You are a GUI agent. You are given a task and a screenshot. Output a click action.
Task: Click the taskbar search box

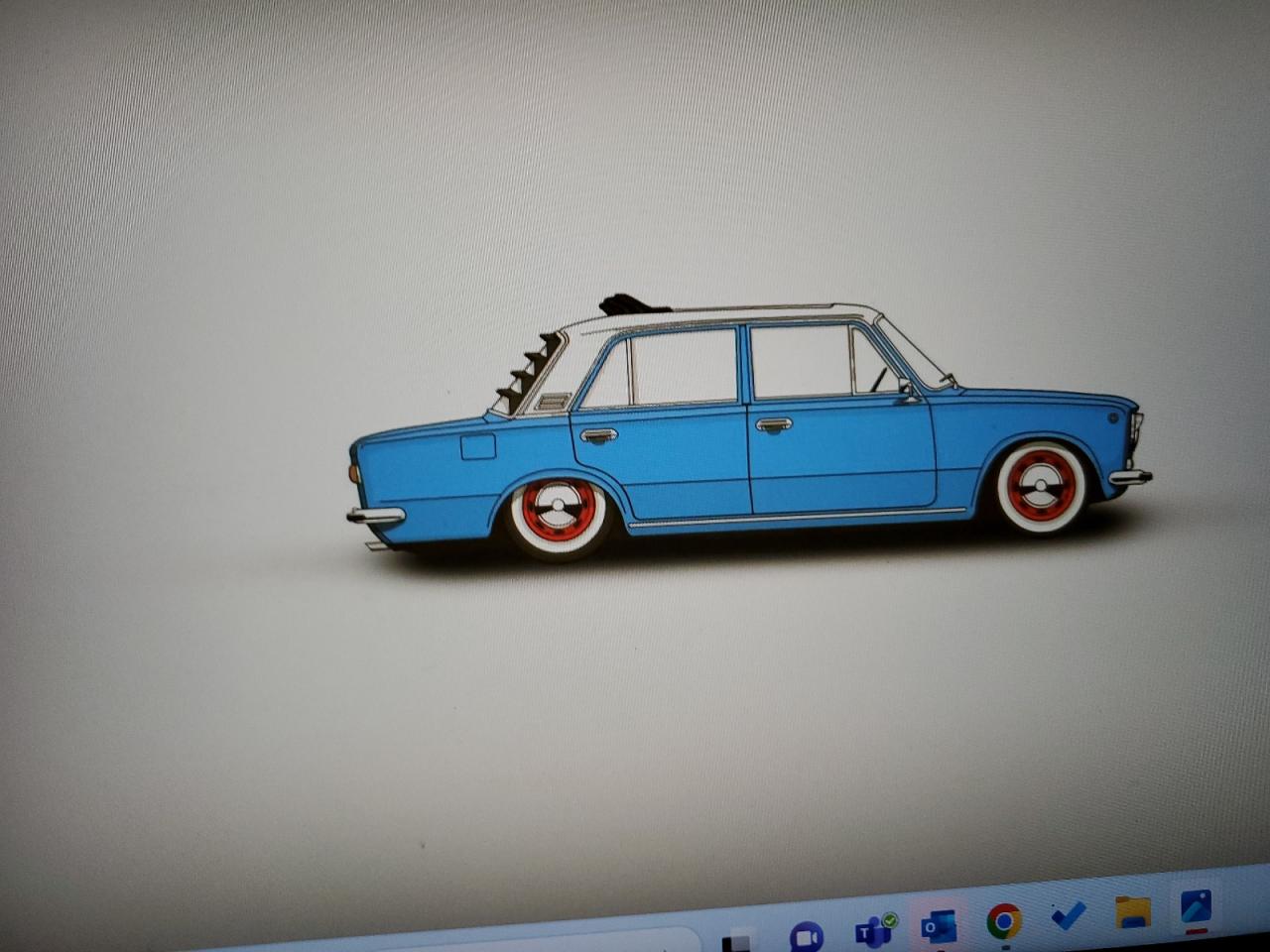635,942
